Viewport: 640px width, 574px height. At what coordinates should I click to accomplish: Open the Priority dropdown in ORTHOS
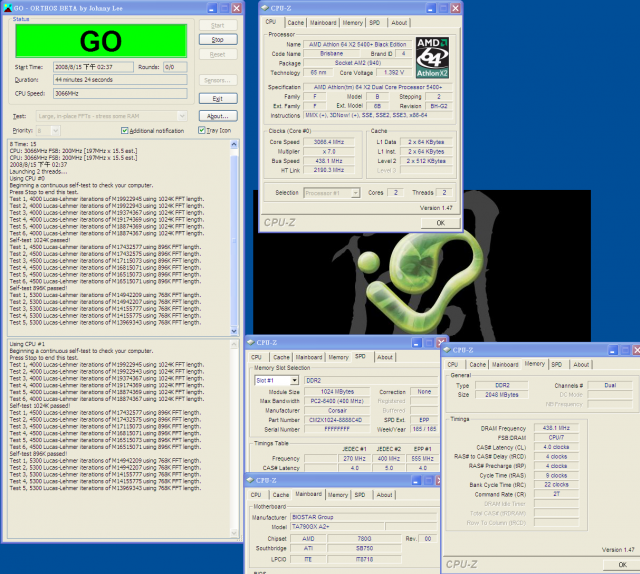point(56,131)
